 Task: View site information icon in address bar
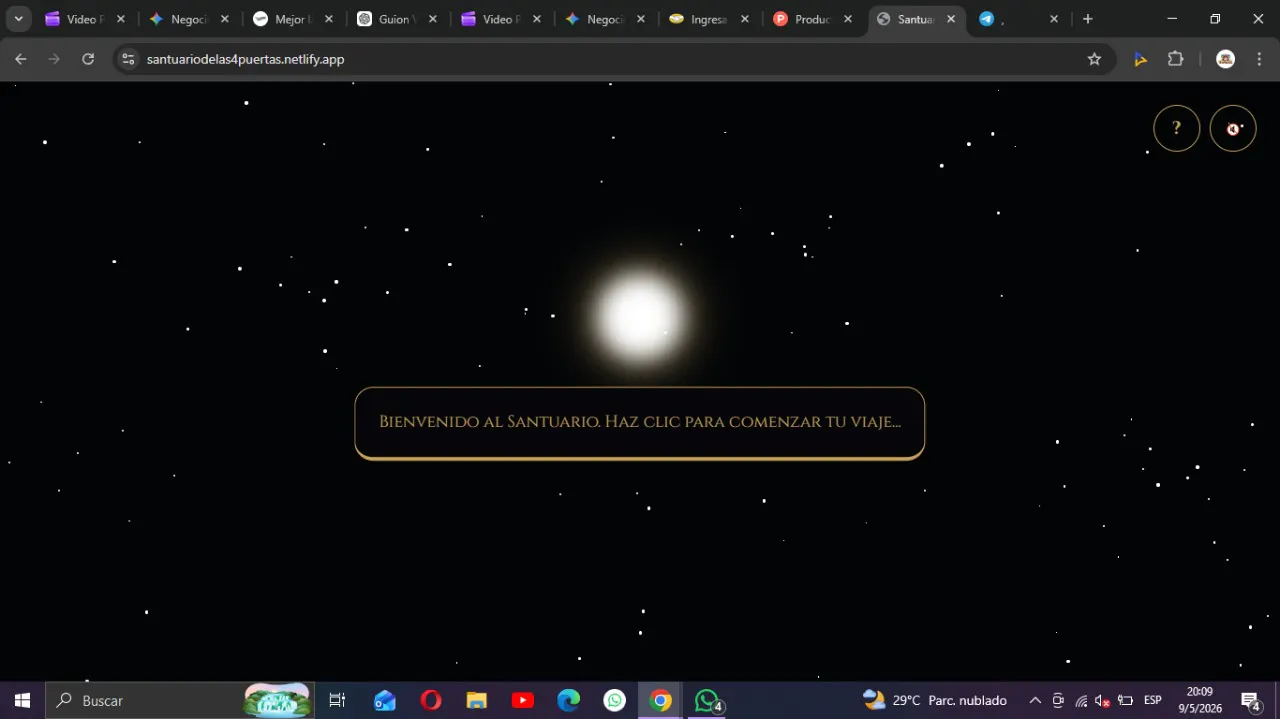click(x=128, y=59)
